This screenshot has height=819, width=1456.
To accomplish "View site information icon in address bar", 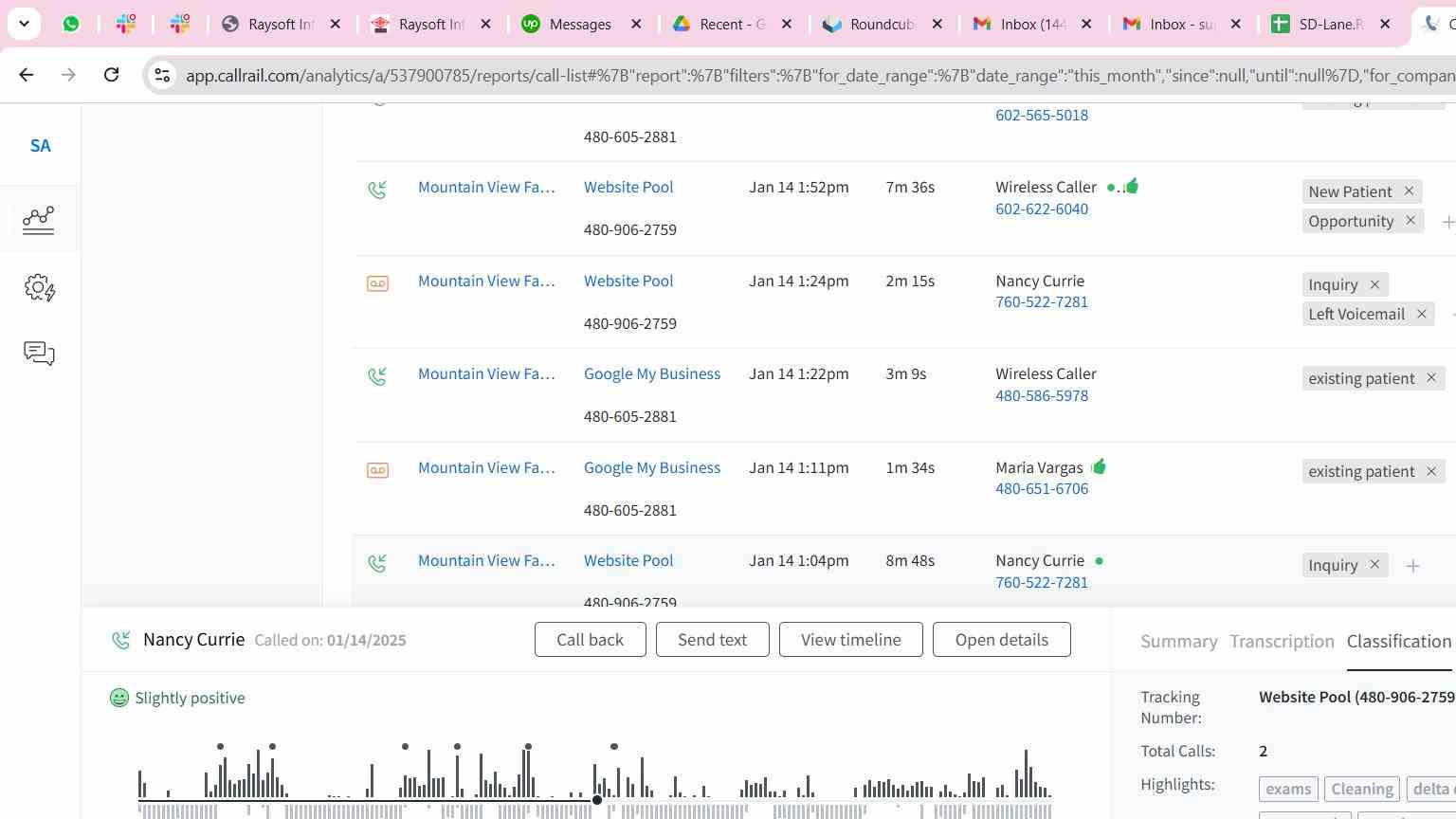I will [x=162, y=75].
